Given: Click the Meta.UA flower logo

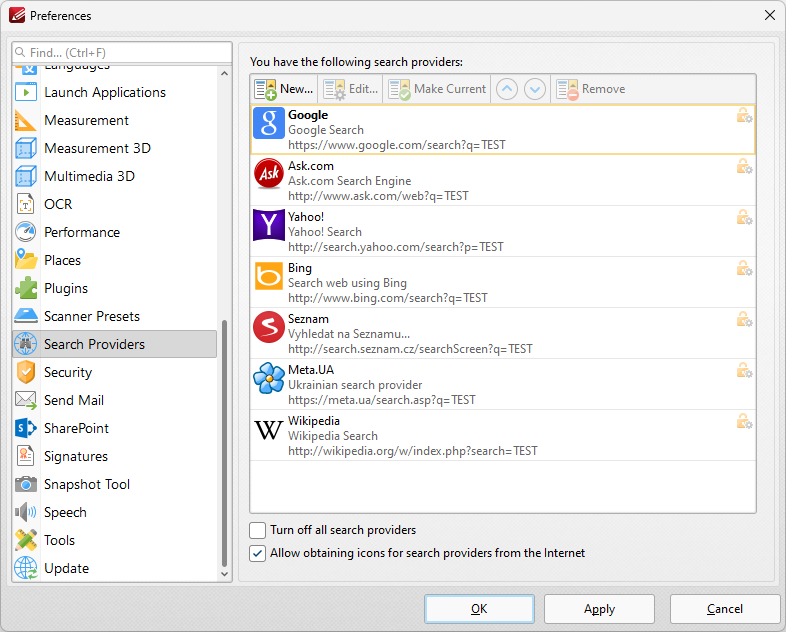Looking at the screenshot, I should 269,378.
